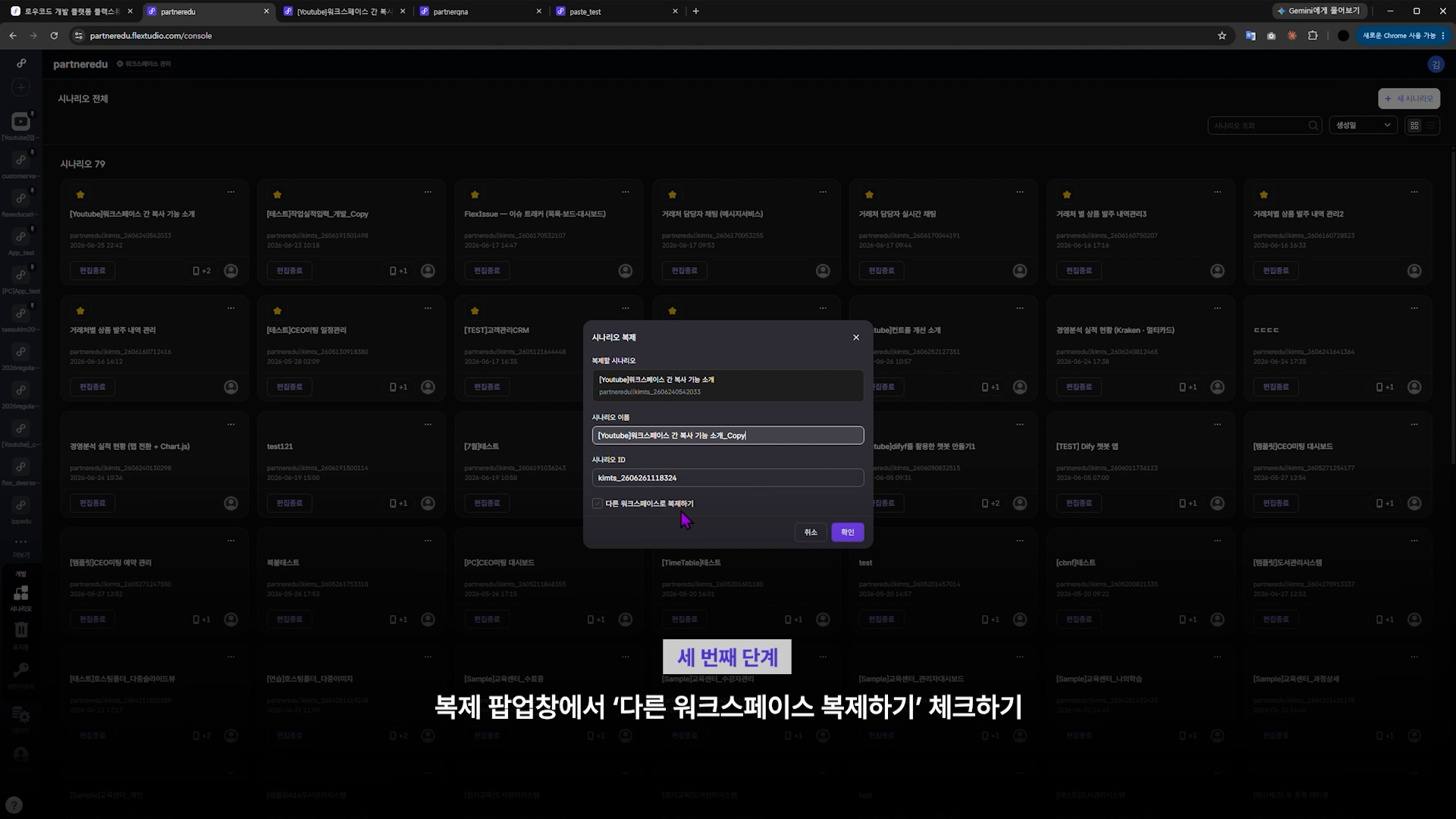This screenshot has height=819, width=1456.
Task: Open the ippedu workspace icon
Action: (x=21, y=505)
